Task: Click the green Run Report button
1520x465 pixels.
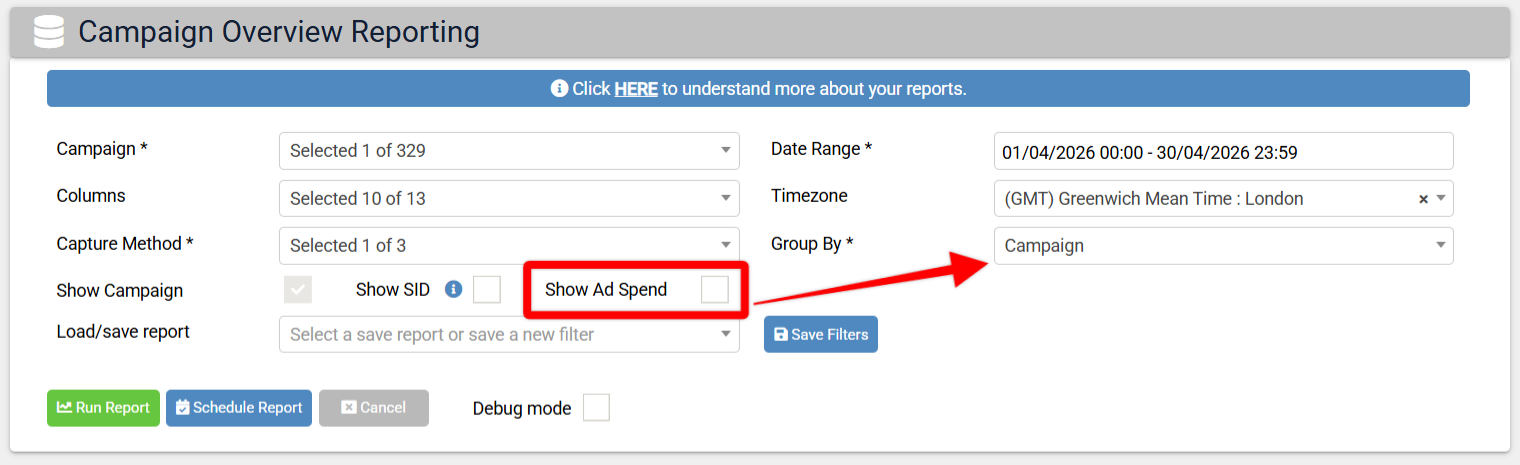Action: pos(103,408)
